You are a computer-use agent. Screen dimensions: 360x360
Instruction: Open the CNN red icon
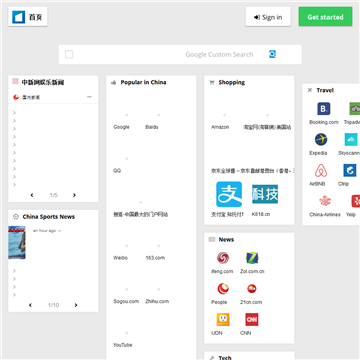click(252, 319)
